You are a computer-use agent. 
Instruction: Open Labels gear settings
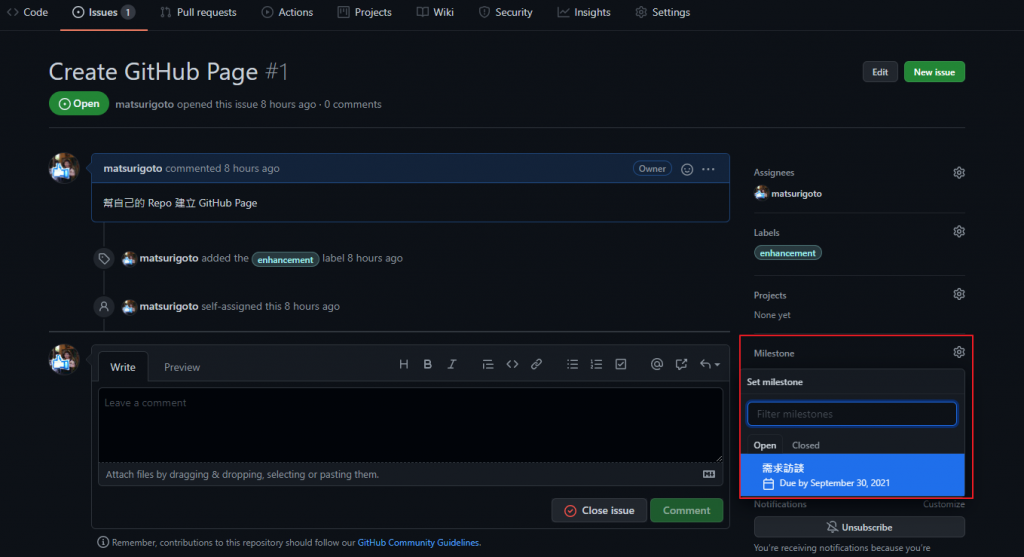coord(959,231)
